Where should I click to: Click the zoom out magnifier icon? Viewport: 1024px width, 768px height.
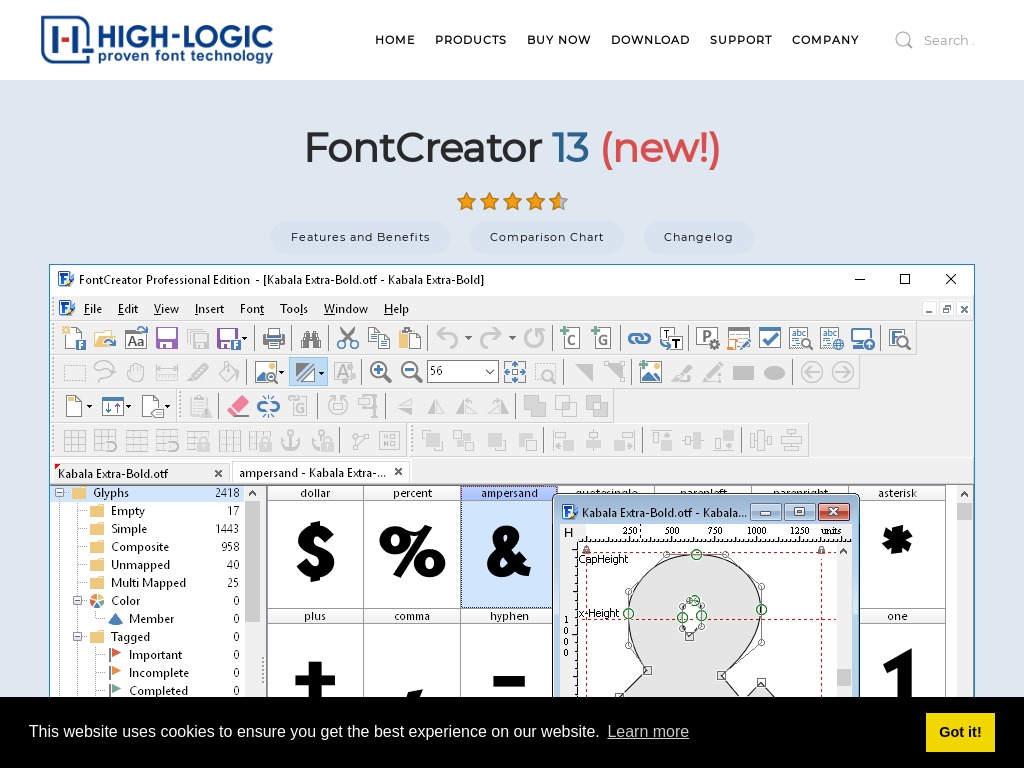[411, 372]
